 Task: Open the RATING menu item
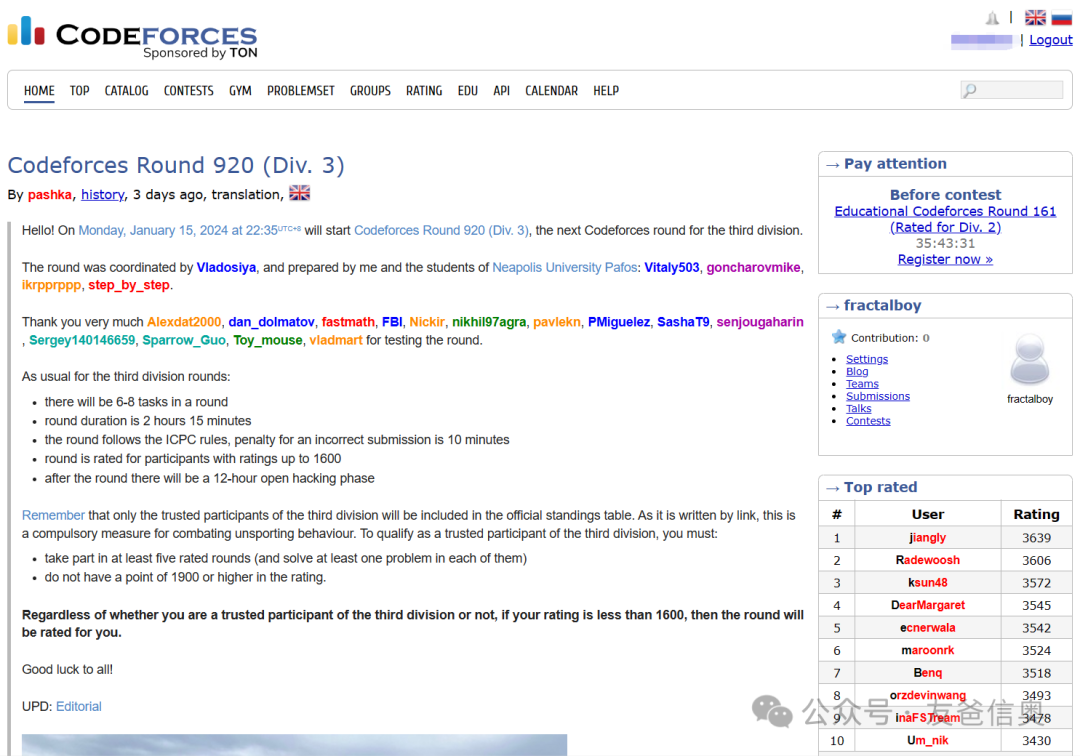pos(424,91)
